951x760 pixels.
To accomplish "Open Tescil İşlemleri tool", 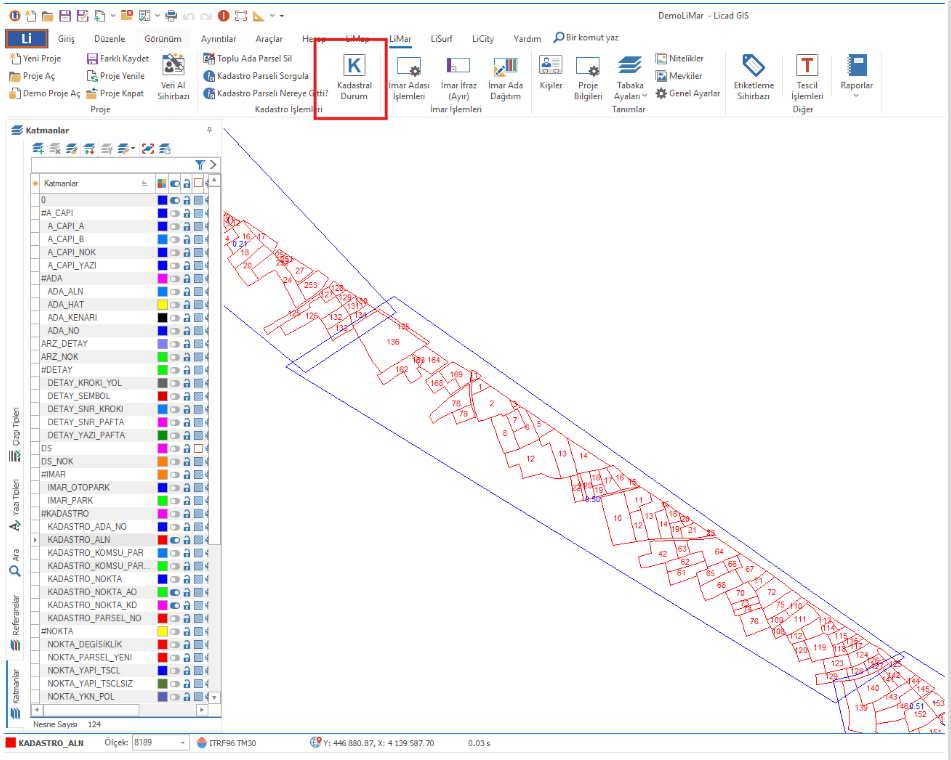I will (x=807, y=76).
